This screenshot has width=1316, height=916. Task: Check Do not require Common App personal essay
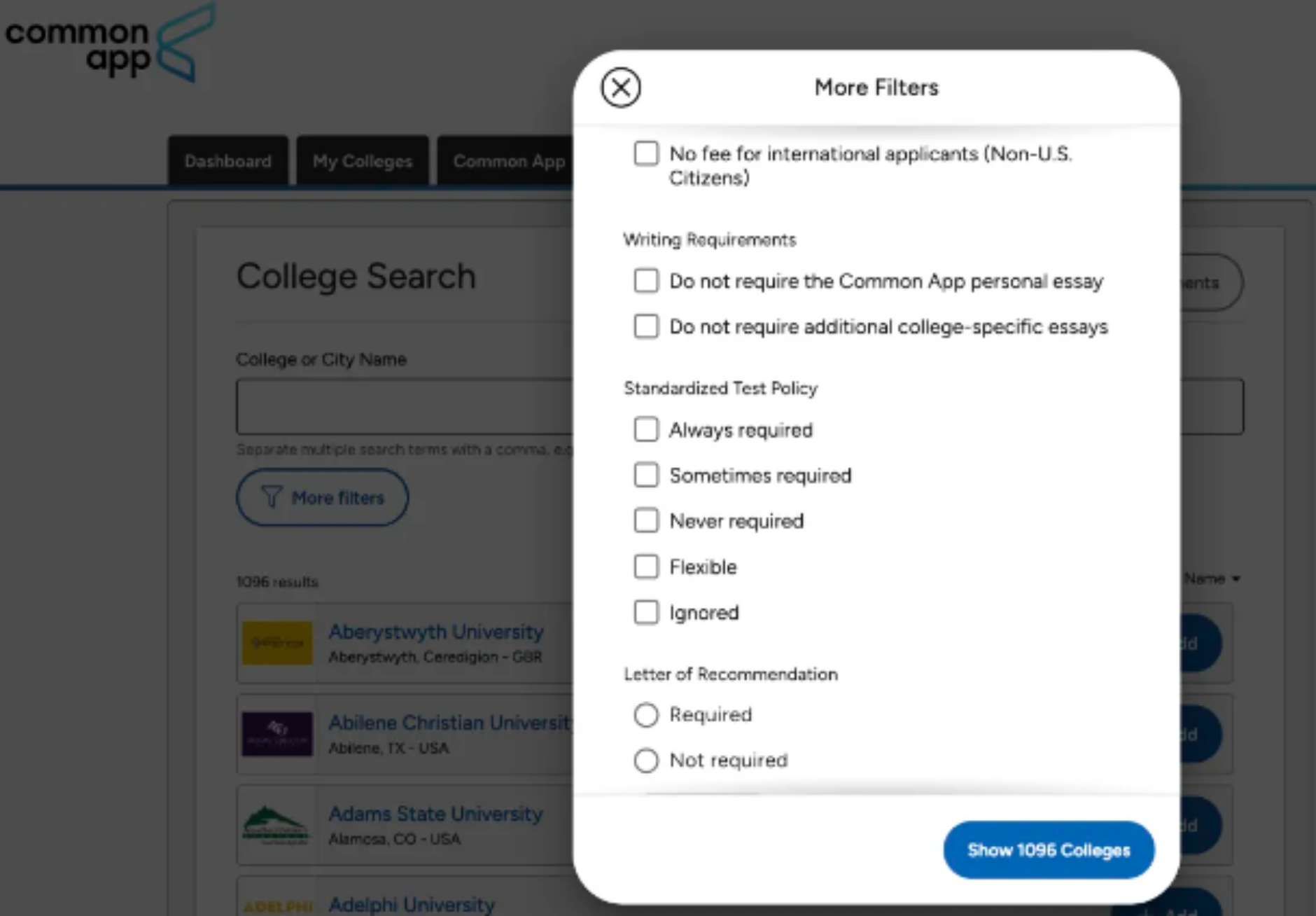(x=646, y=281)
